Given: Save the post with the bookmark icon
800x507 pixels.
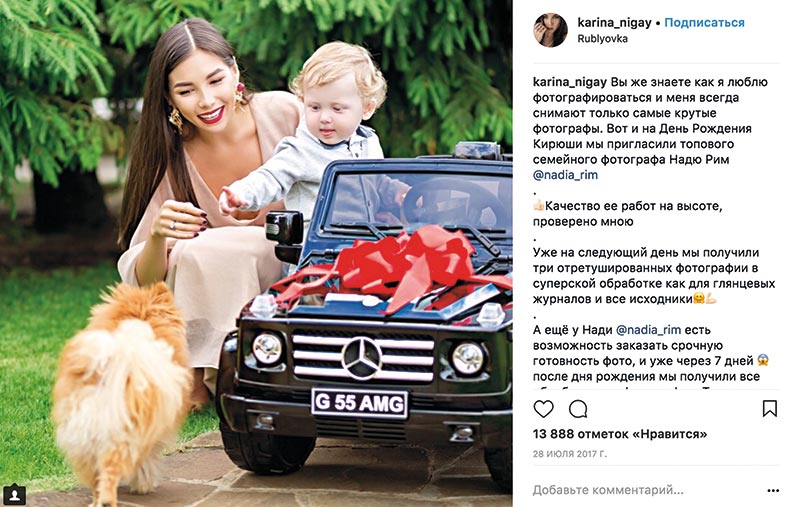Looking at the screenshot, I should (x=769, y=409).
